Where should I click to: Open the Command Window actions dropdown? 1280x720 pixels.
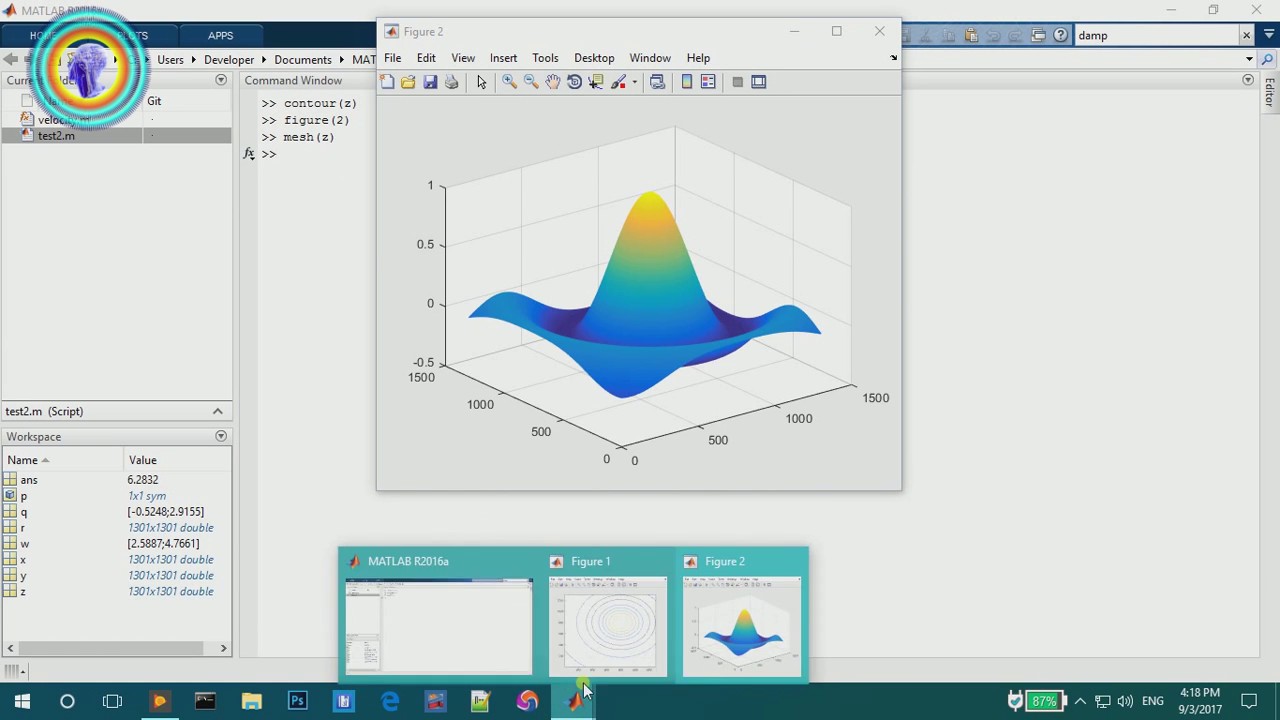tap(1248, 80)
